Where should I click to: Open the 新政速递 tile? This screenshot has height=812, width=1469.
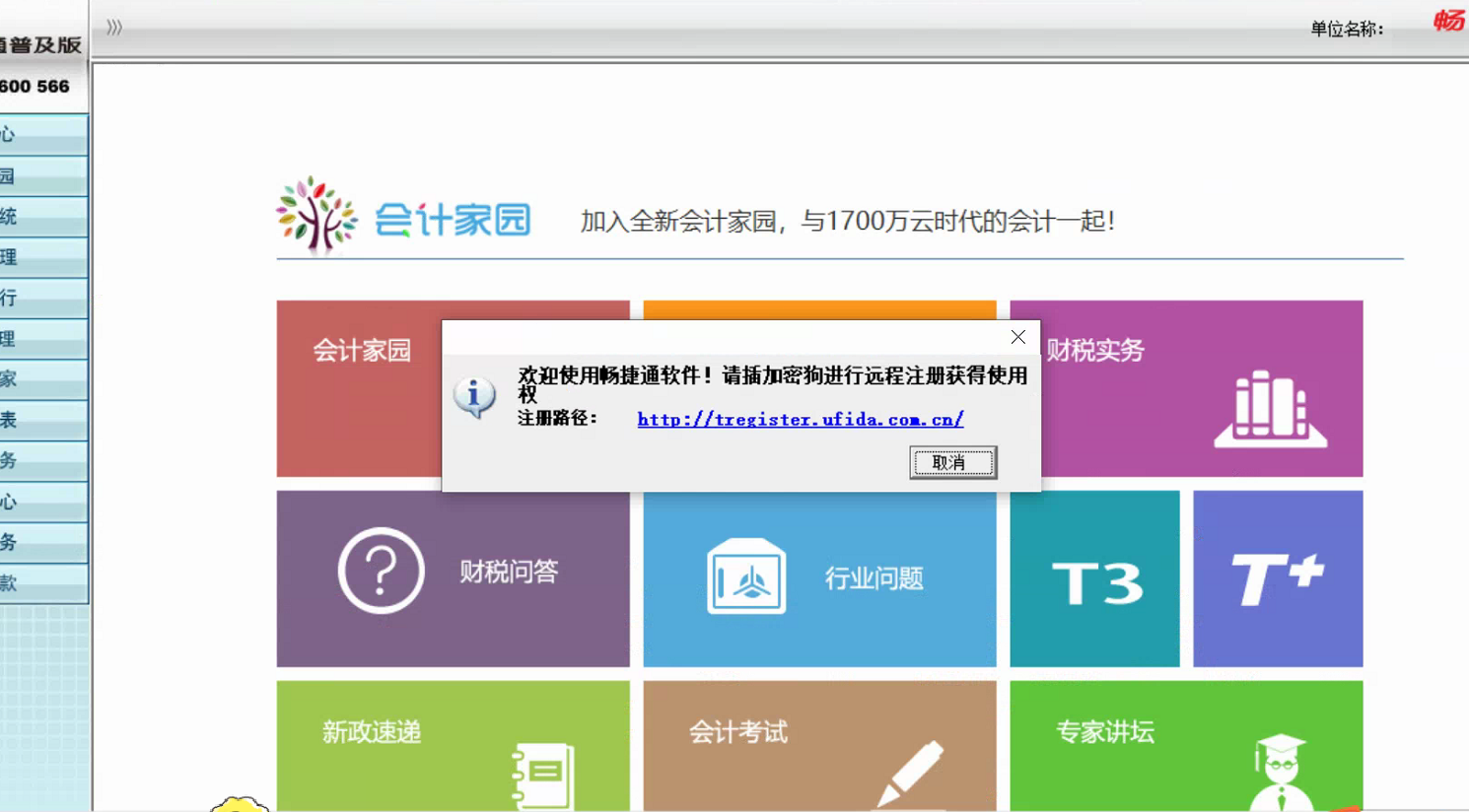pos(453,745)
